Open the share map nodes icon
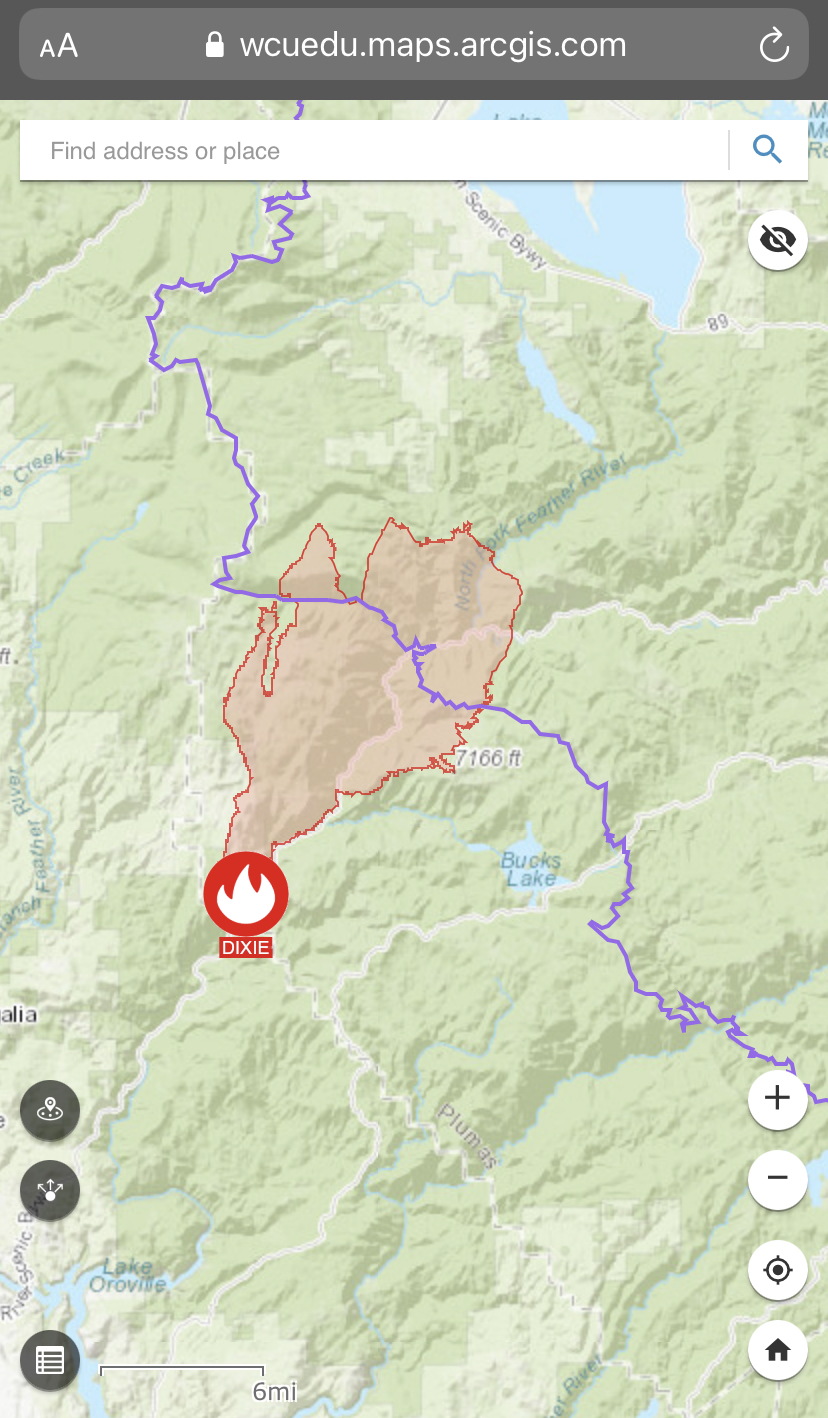The image size is (828, 1418). tap(50, 1190)
